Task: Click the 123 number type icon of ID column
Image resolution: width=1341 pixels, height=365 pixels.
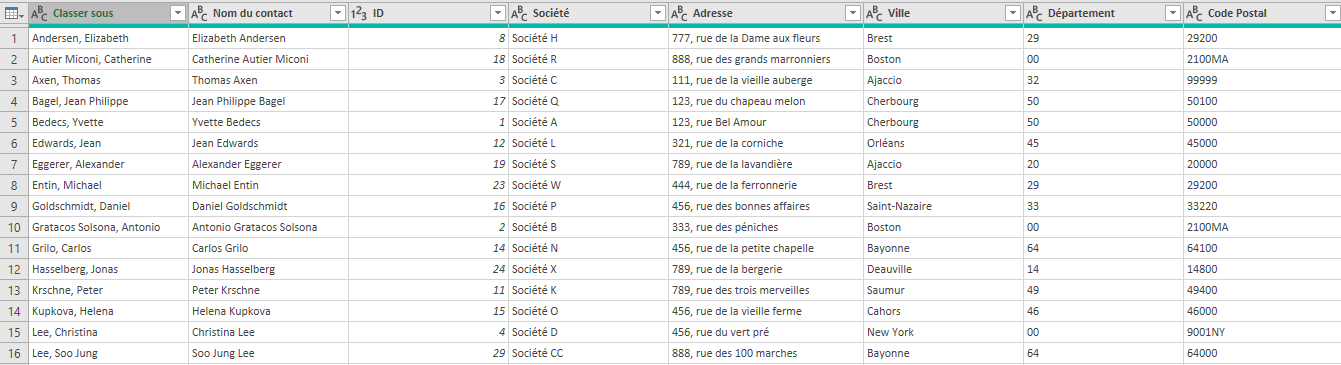Action: 360,14
